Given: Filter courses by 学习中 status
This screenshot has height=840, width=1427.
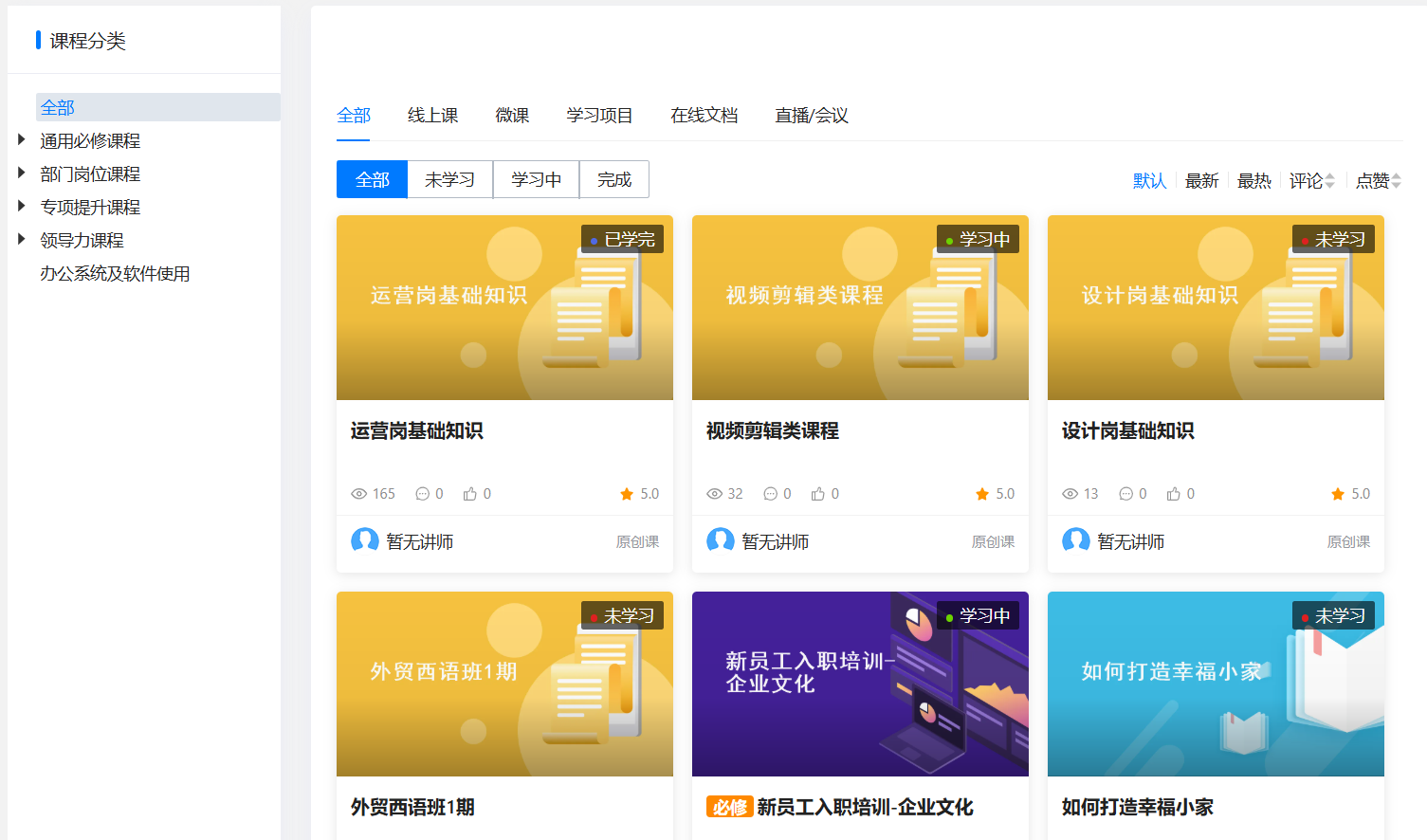Looking at the screenshot, I should (x=536, y=179).
